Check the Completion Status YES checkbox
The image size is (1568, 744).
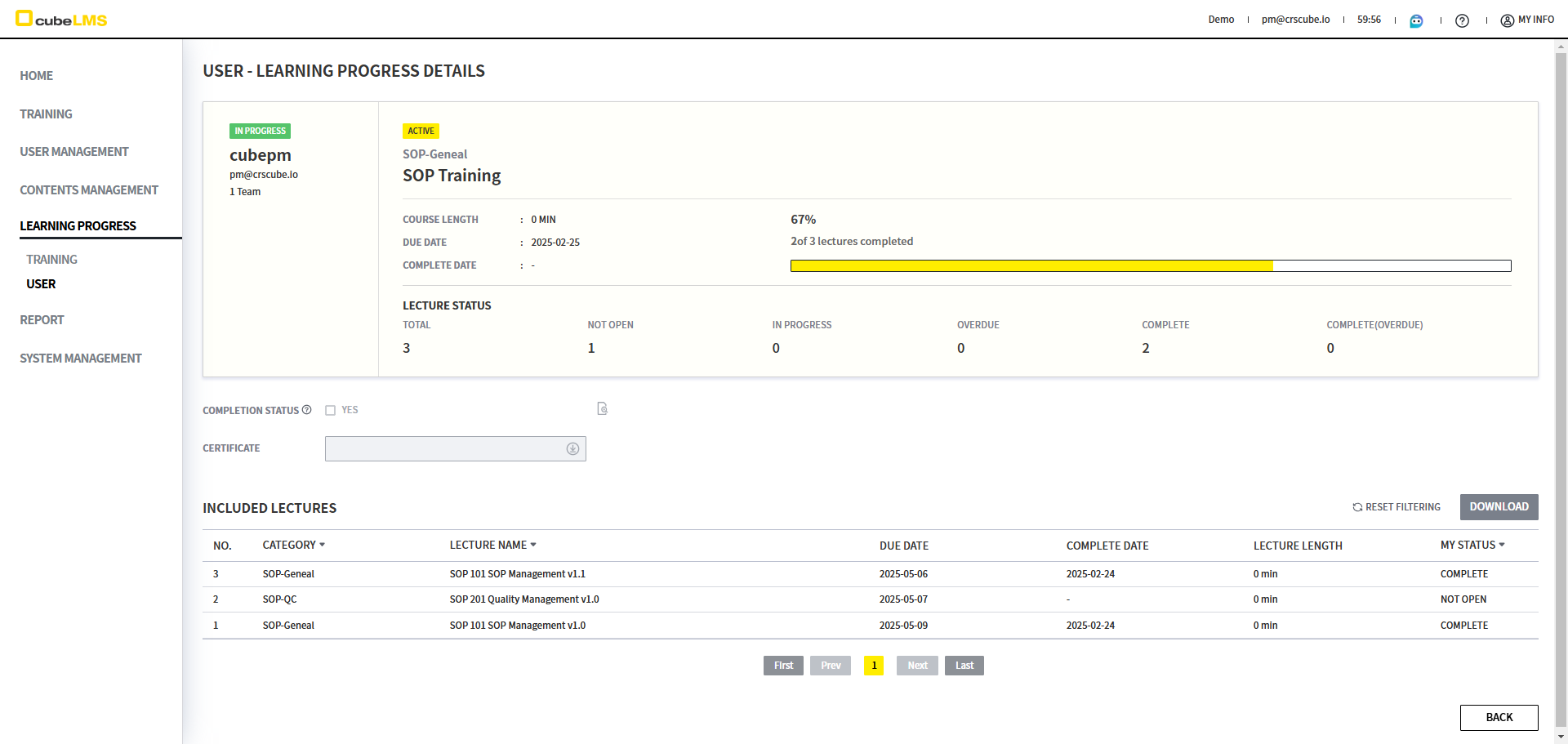331,411
